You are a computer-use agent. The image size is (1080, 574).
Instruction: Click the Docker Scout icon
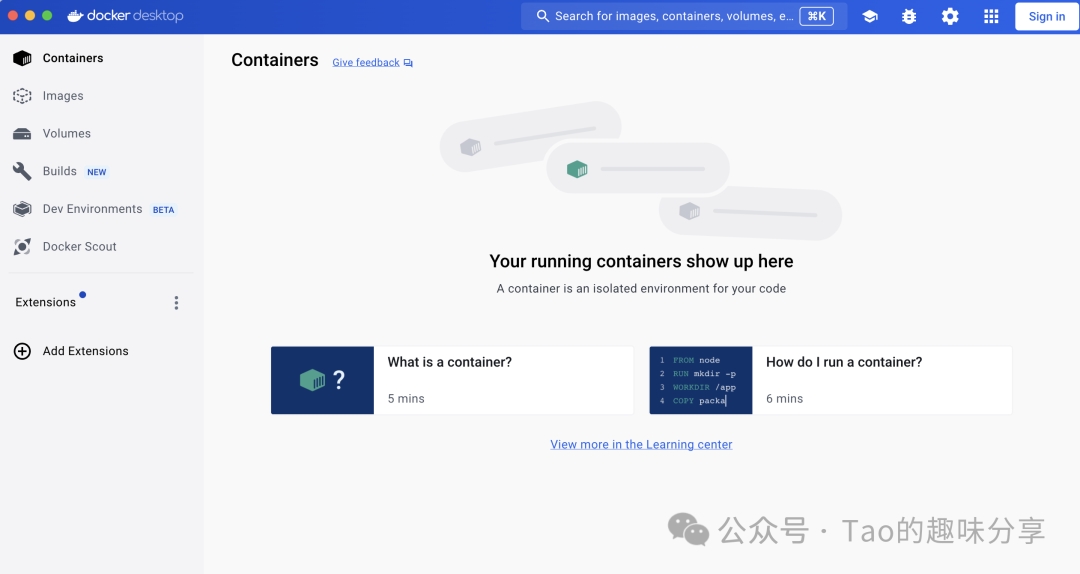click(22, 247)
